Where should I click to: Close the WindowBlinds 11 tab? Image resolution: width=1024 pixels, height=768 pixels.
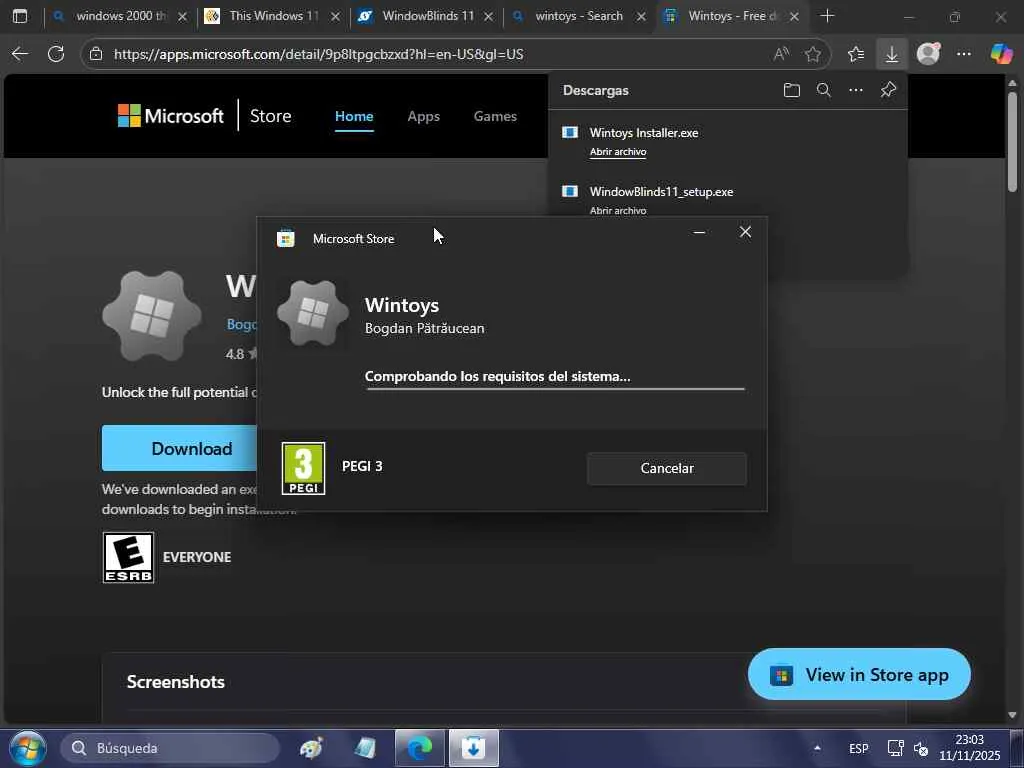tap(488, 16)
